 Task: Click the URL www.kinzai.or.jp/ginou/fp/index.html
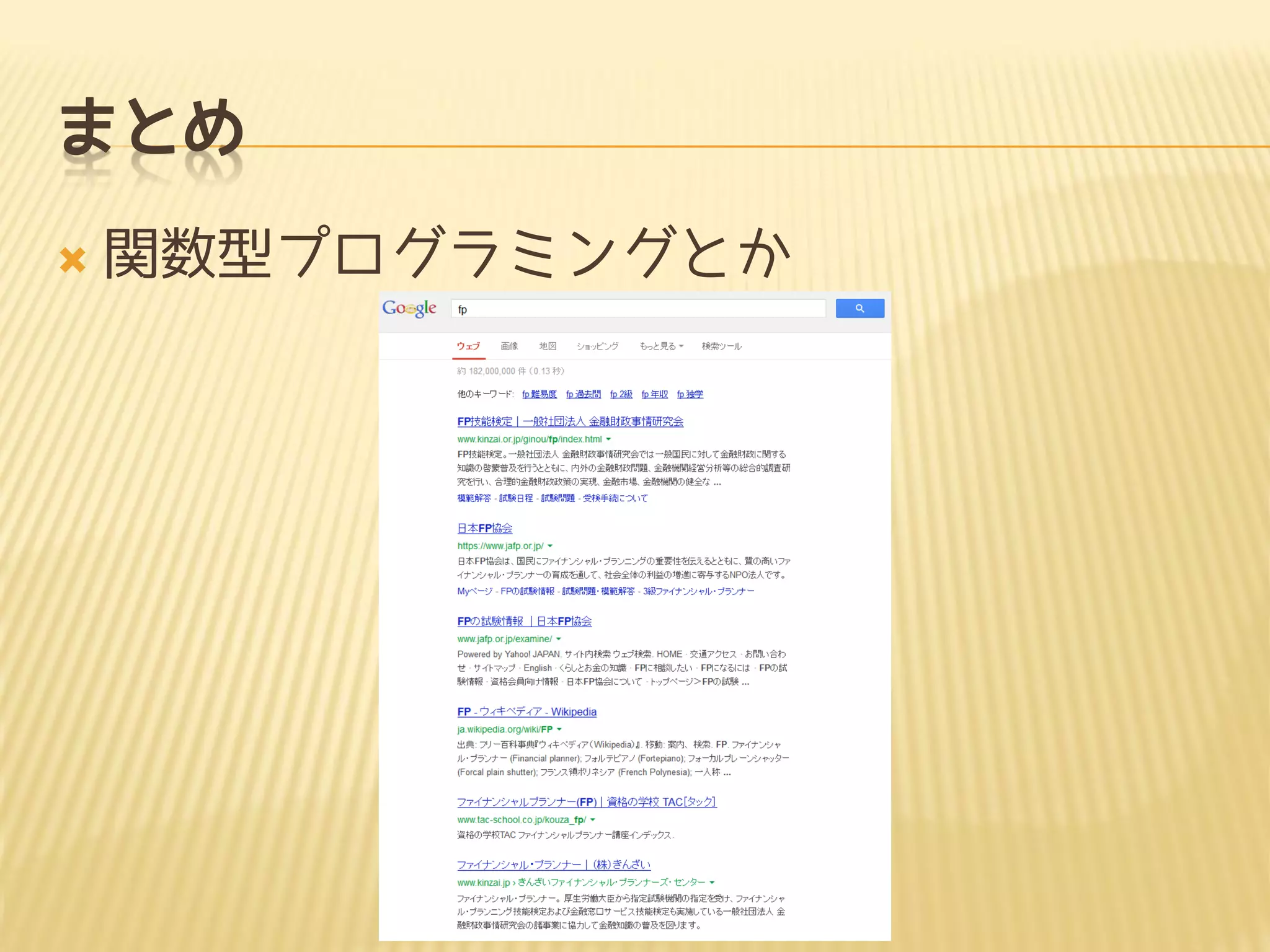coord(530,439)
